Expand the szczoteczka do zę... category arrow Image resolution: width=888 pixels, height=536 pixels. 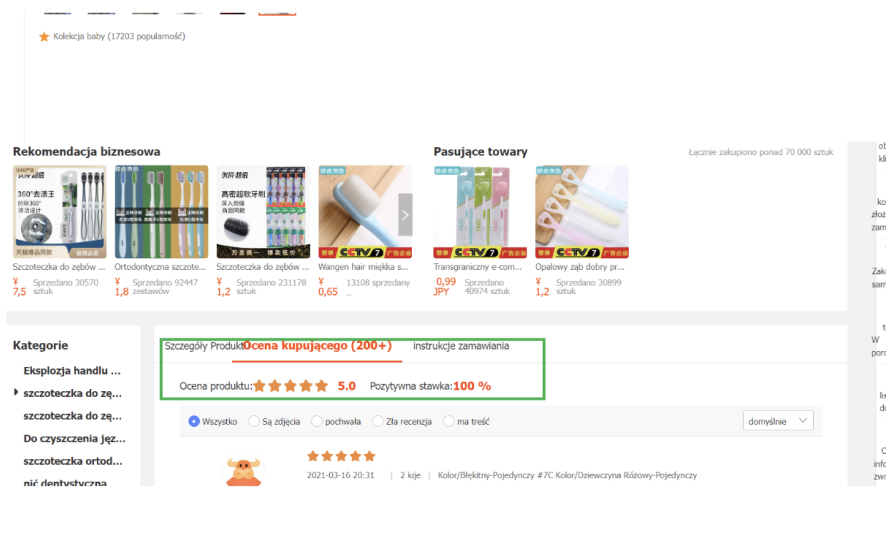tap(16, 392)
